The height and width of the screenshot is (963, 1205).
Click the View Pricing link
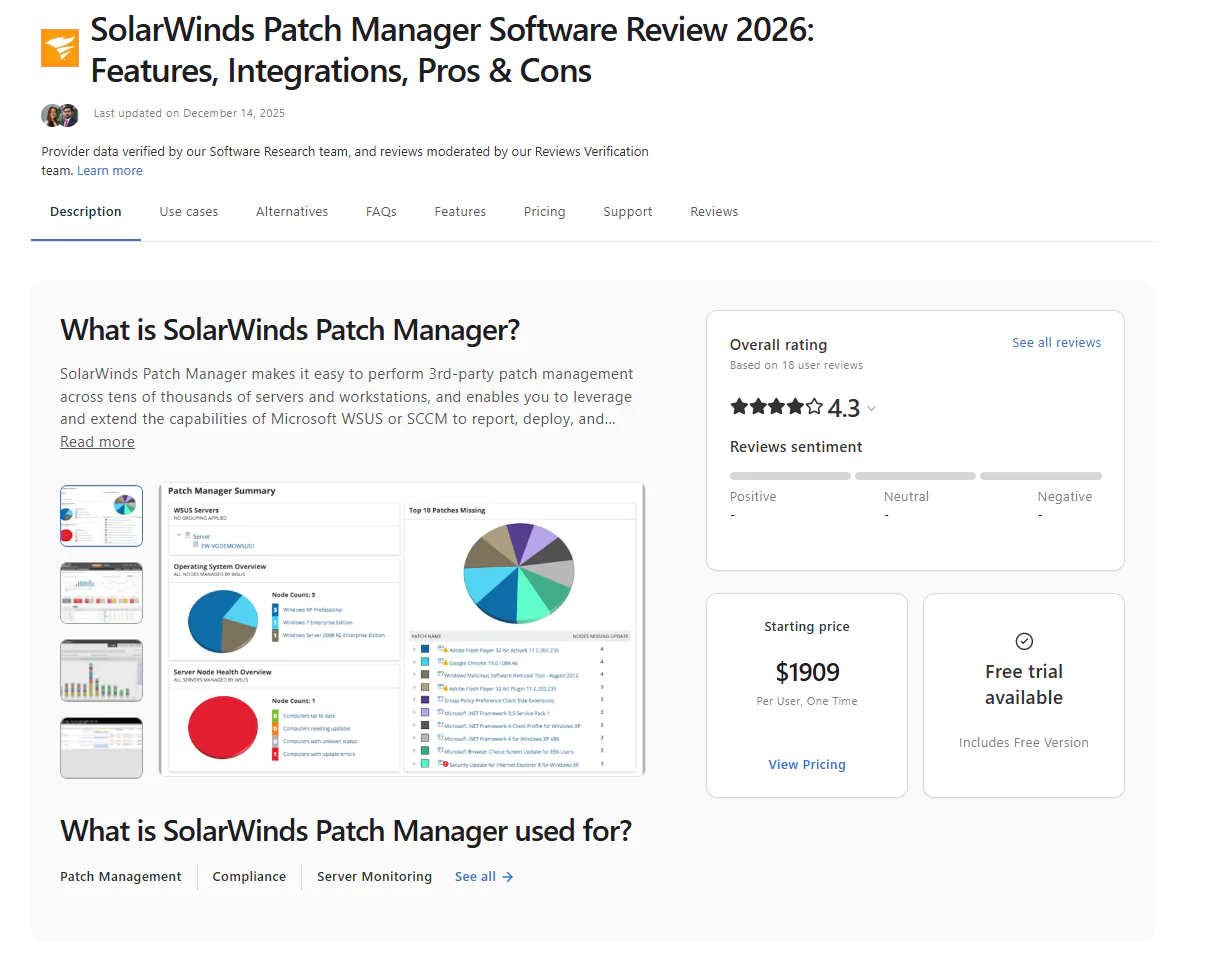click(x=807, y=764)
